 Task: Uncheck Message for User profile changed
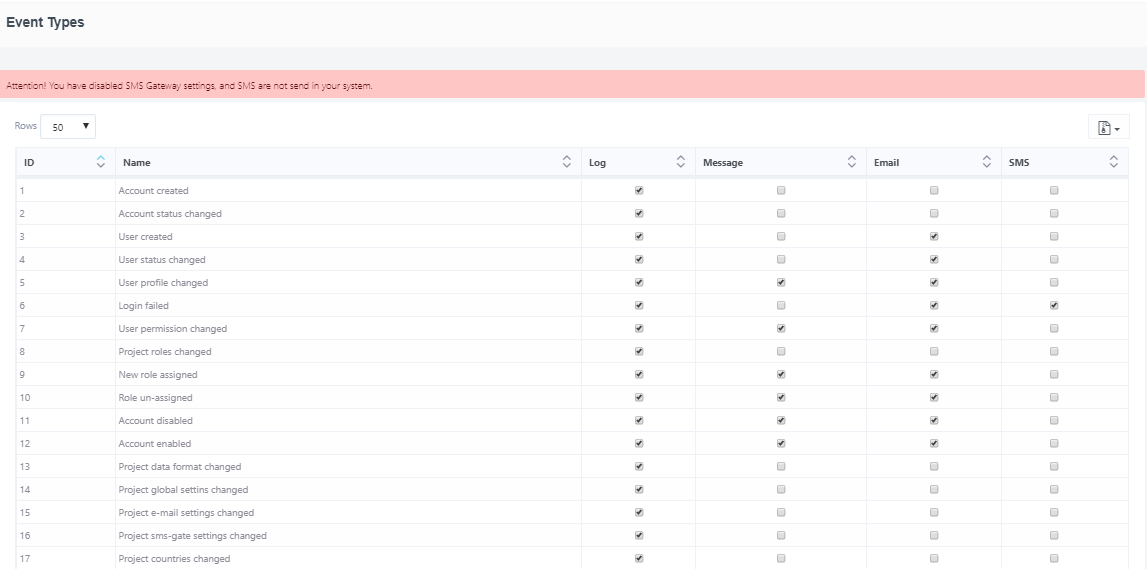(781, 283)
